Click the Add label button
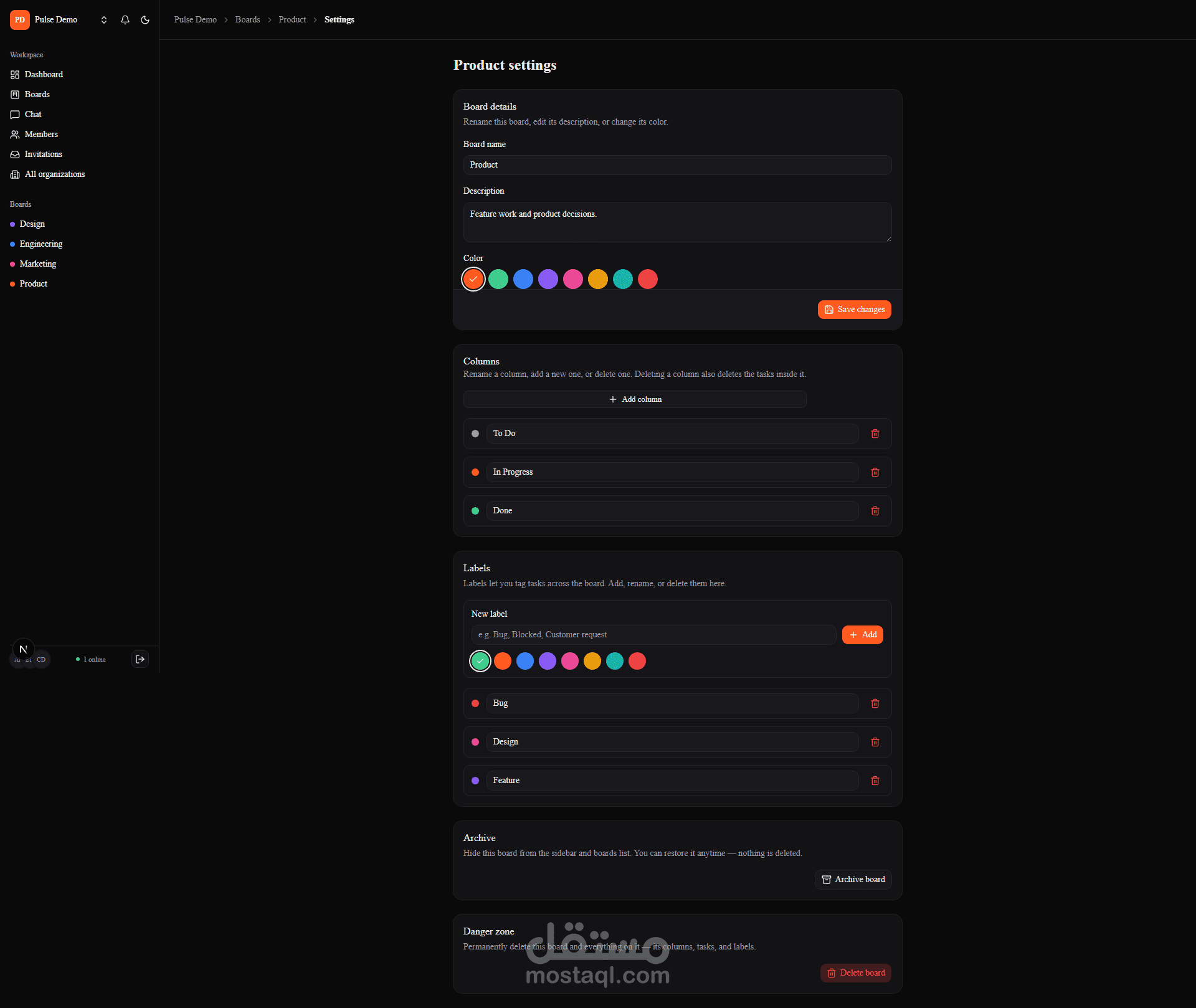This screenshot has width=1196, height=1008. (862, 635)
